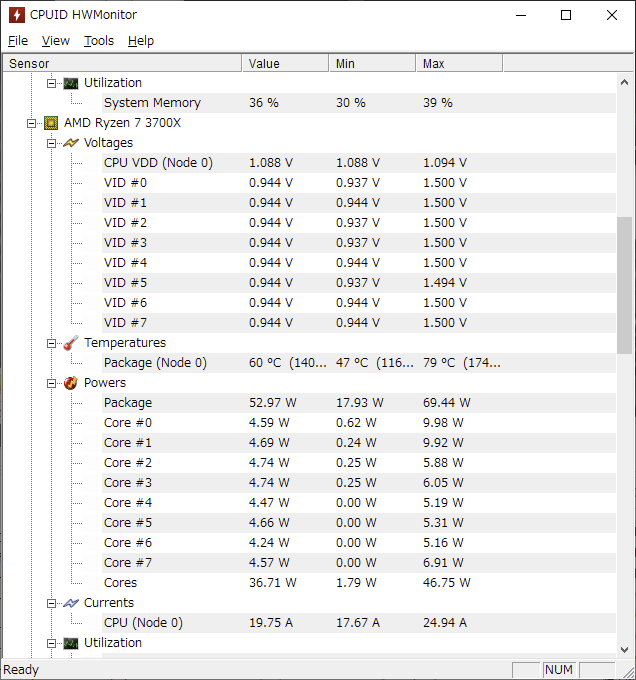Select the Package power row
Image resolution: width=636 pixels, height=680 pixels.
point(128,403)
